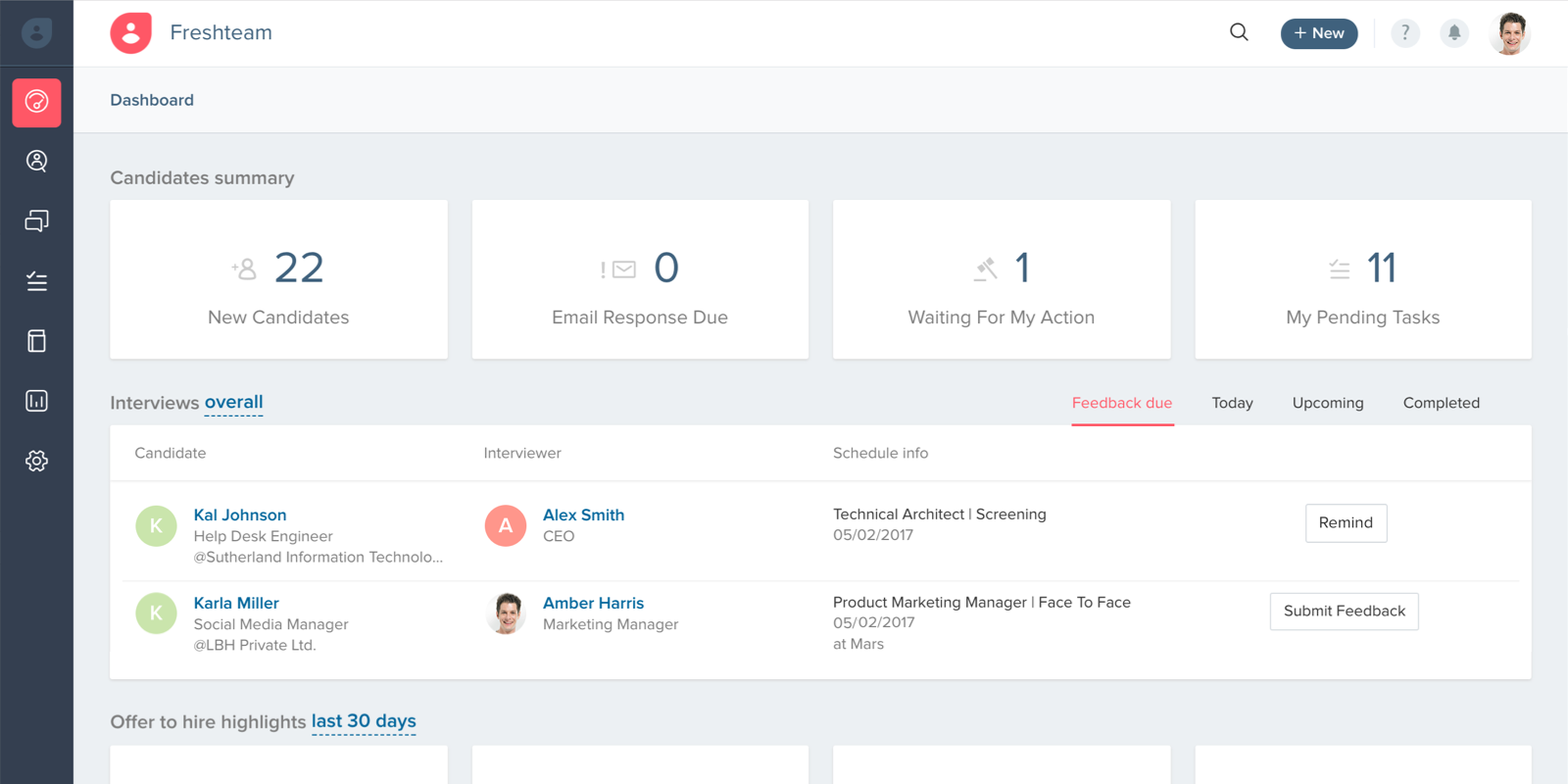Click the Freshteam title text
Viewport: 1568px width, 784px height.
(221, 33)
